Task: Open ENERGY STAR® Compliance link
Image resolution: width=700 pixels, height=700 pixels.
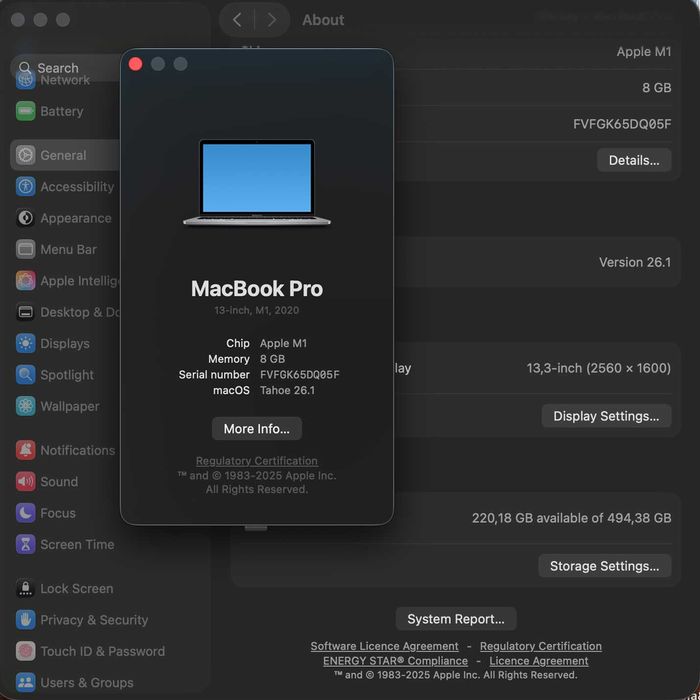Action: click(395, 661)
